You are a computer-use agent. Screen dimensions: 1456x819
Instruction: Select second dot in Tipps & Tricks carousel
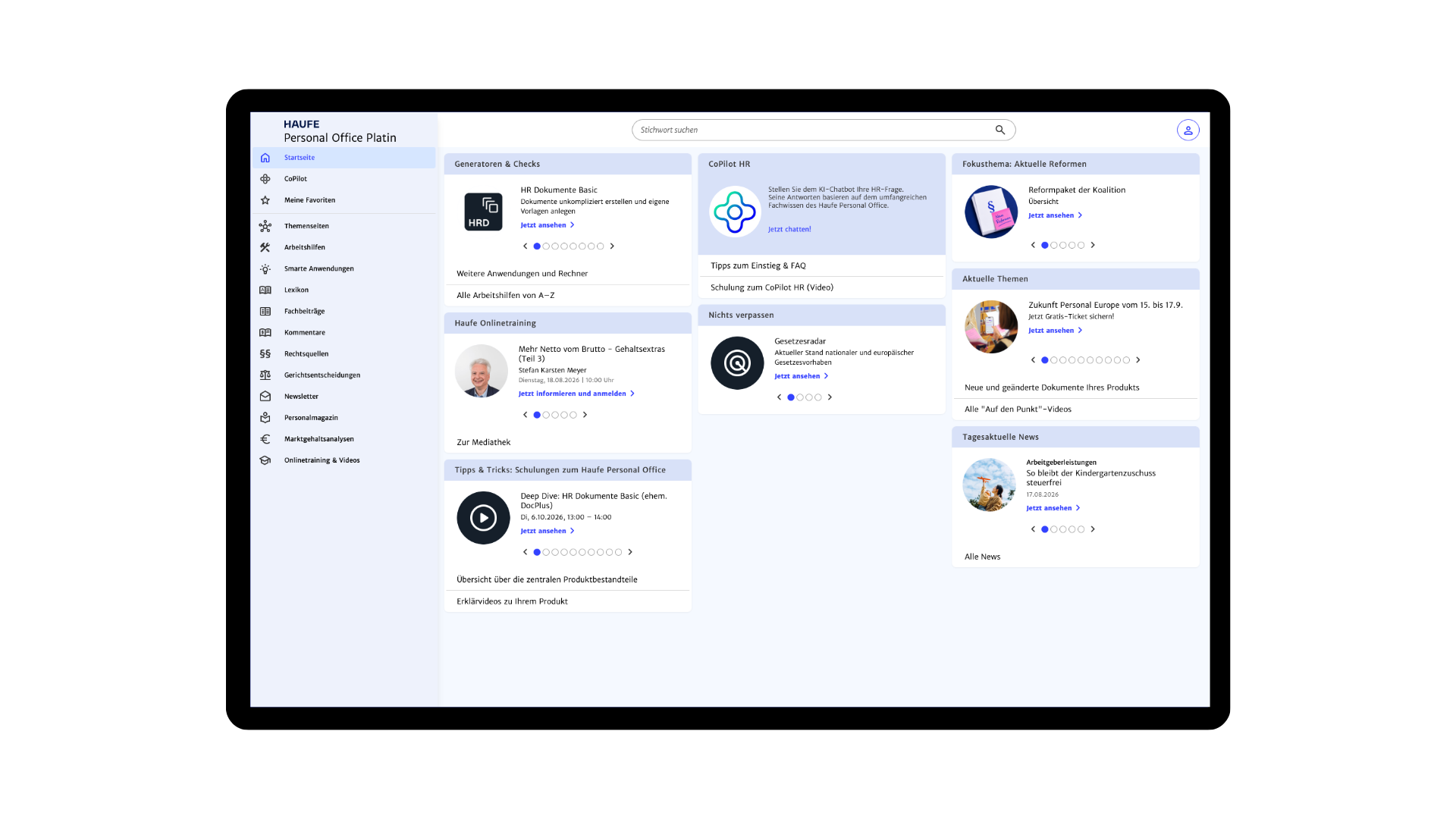pos(546,552)
